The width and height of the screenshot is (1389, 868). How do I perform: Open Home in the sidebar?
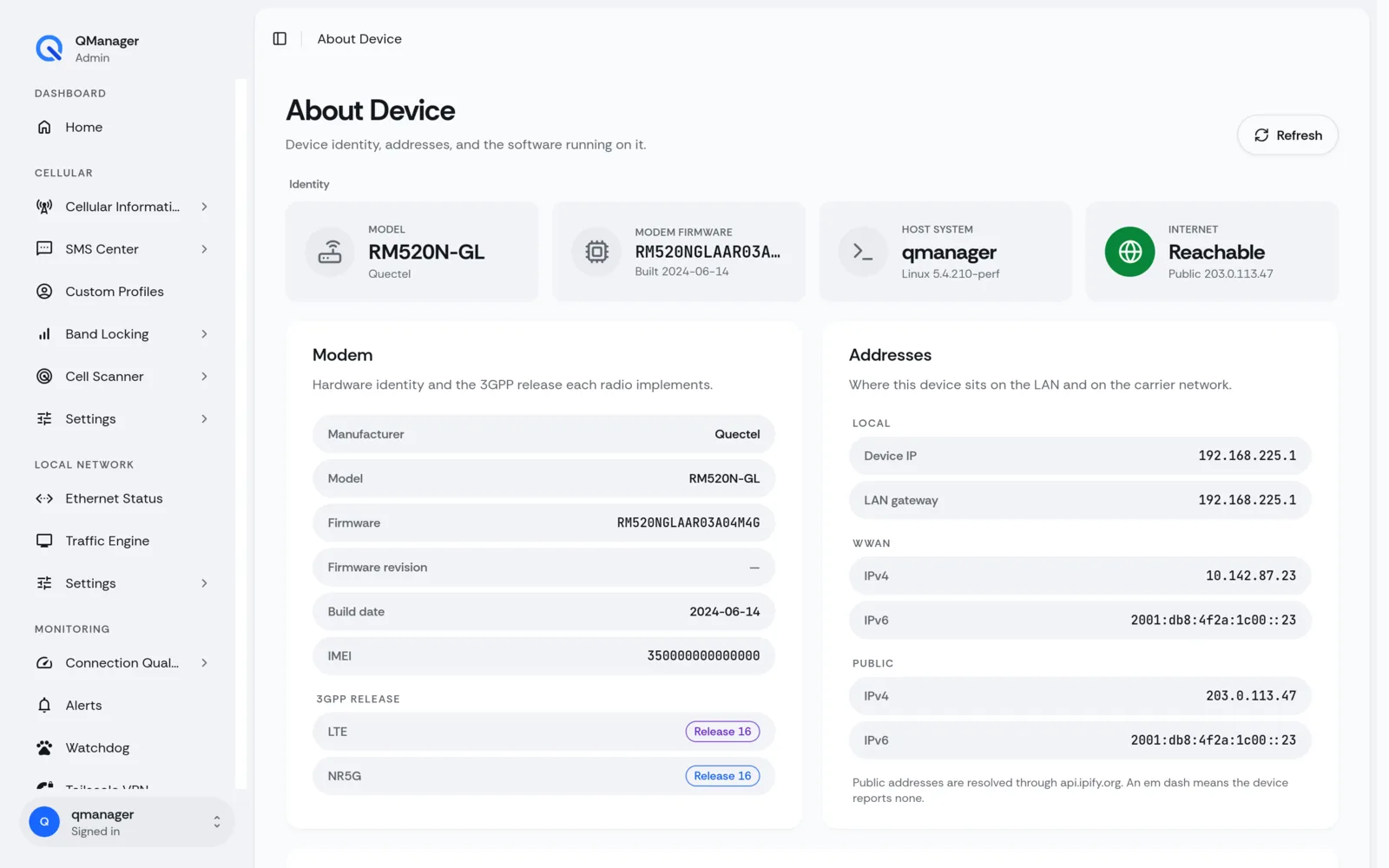point(127,127)
